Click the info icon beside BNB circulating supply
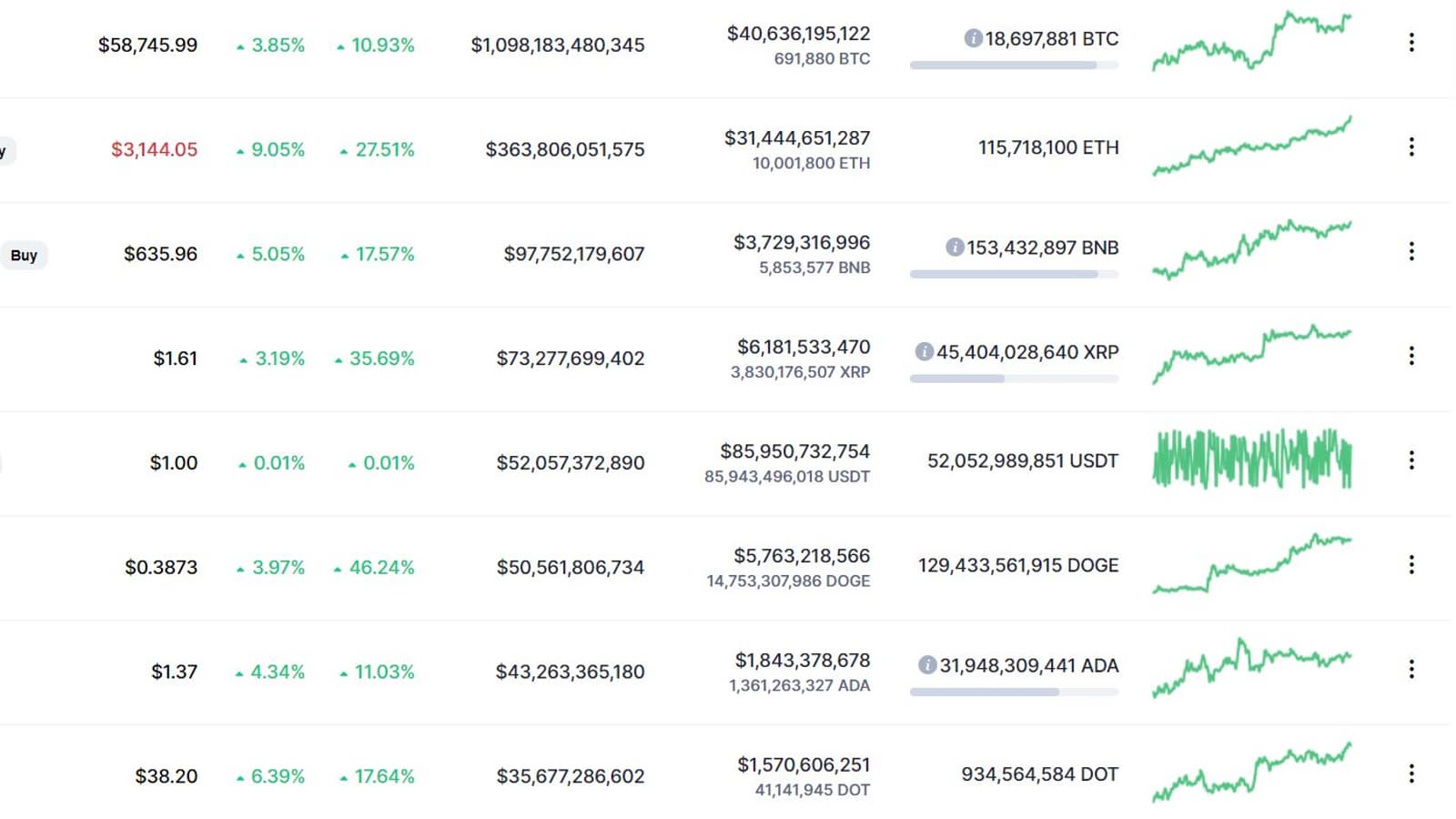Viewport: 1456px width, 819px height. [x=955, y=248]
